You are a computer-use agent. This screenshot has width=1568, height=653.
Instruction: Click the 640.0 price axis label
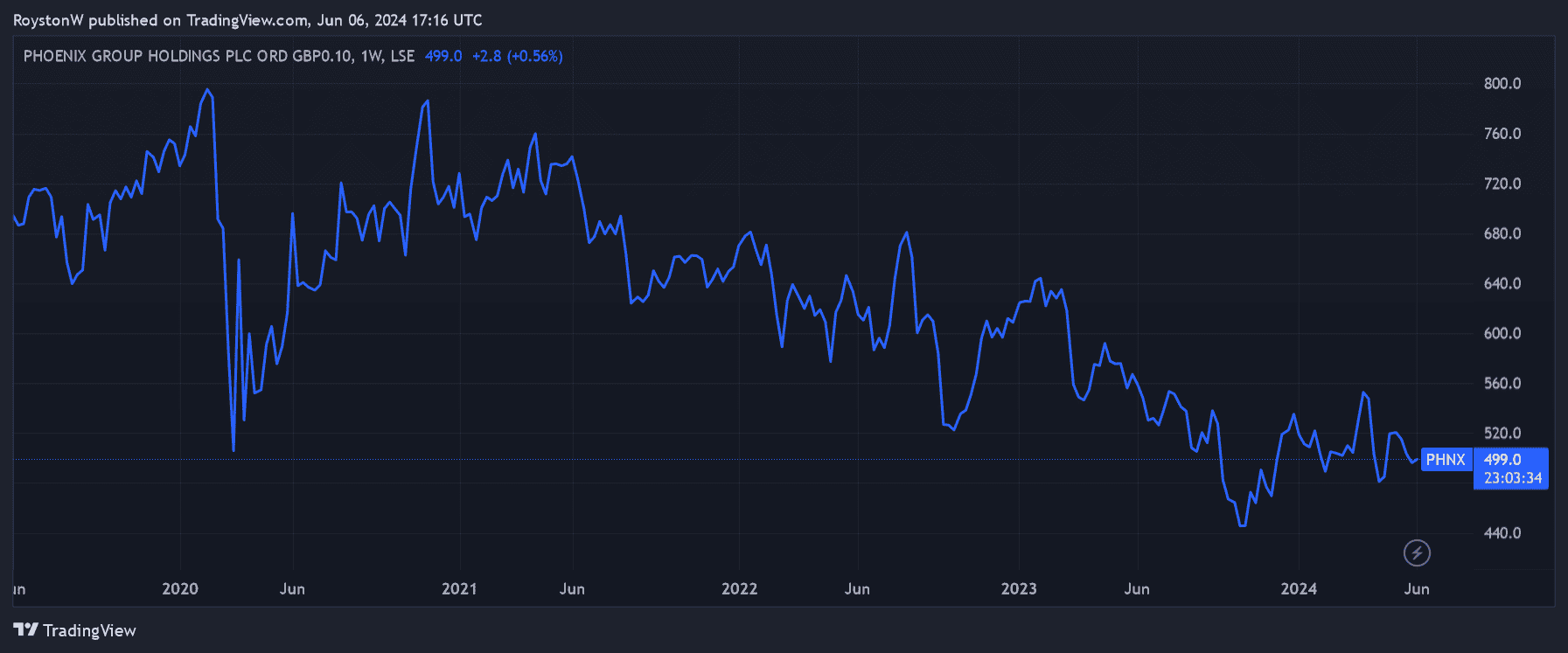tap(1502, 283)
